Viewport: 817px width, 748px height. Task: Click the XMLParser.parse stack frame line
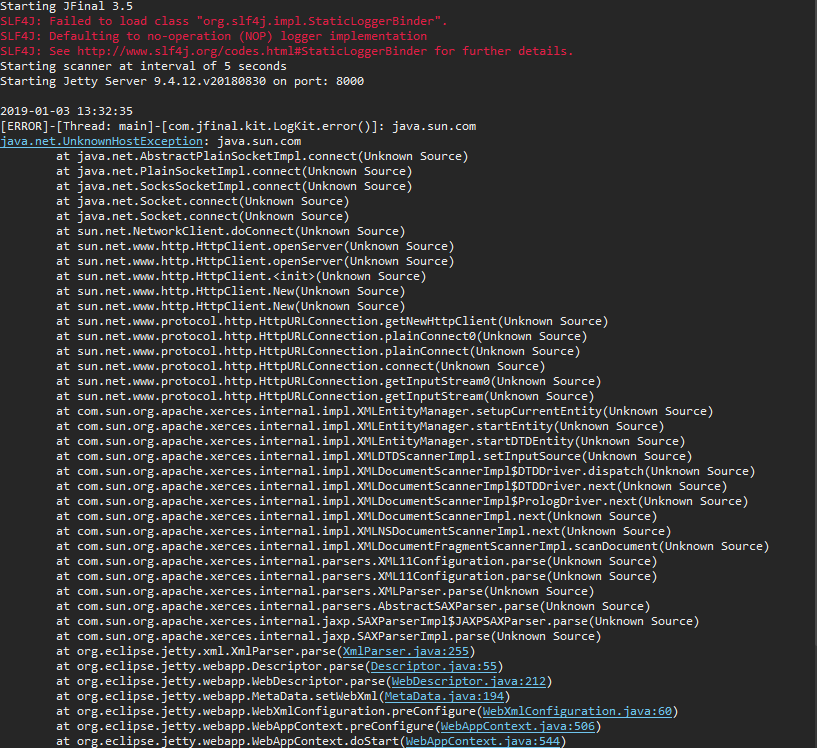[x=325, y=592]
